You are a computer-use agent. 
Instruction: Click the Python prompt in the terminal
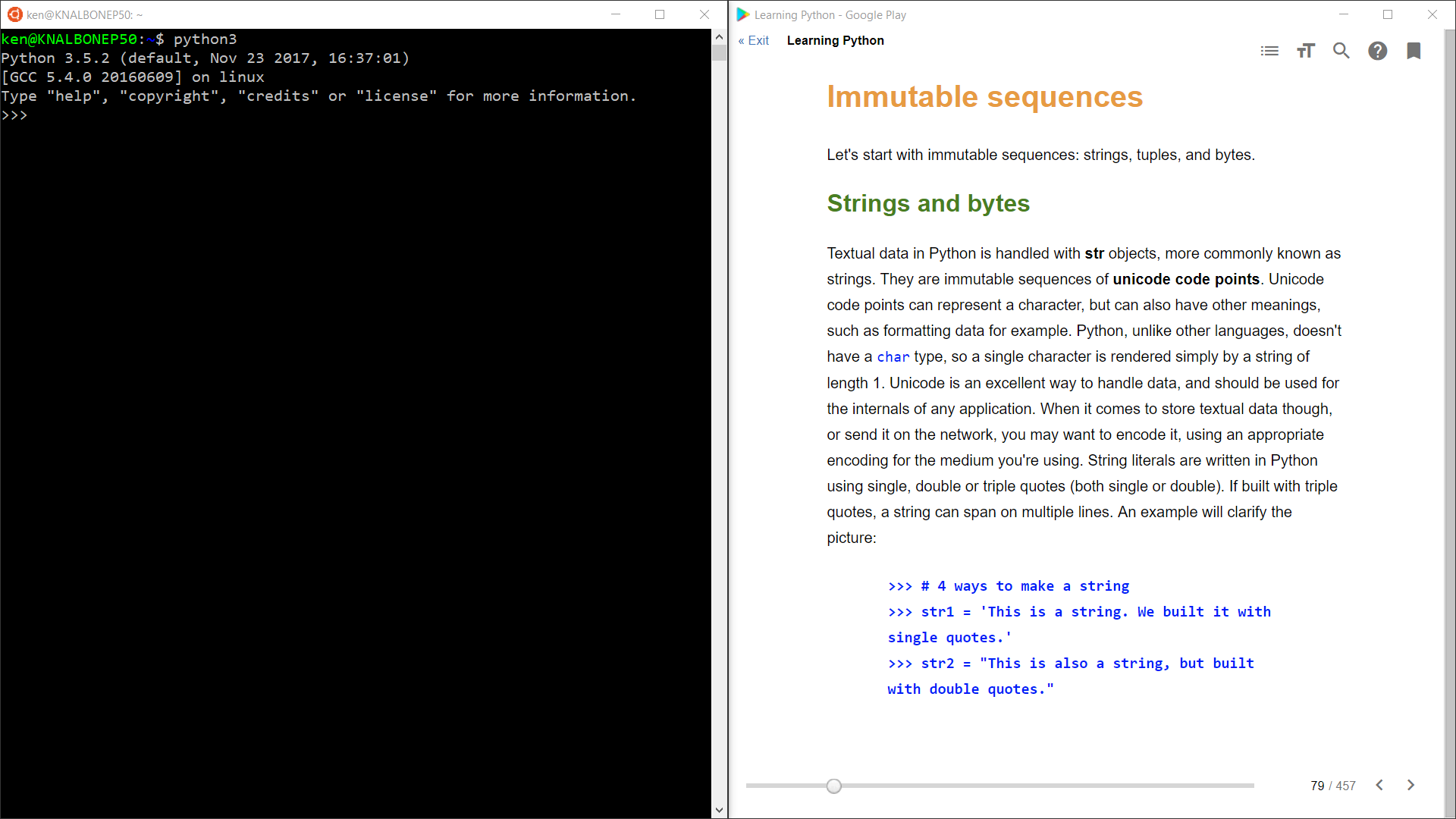(15, 115)
